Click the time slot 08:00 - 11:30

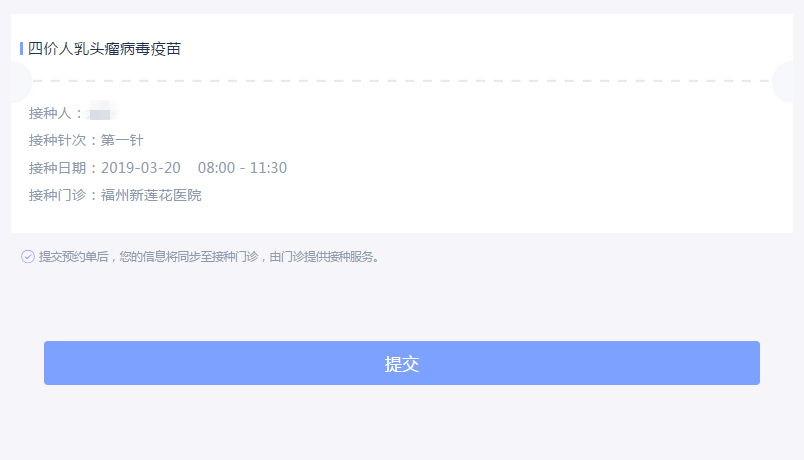pyautogui.click(x=242, y=168)
